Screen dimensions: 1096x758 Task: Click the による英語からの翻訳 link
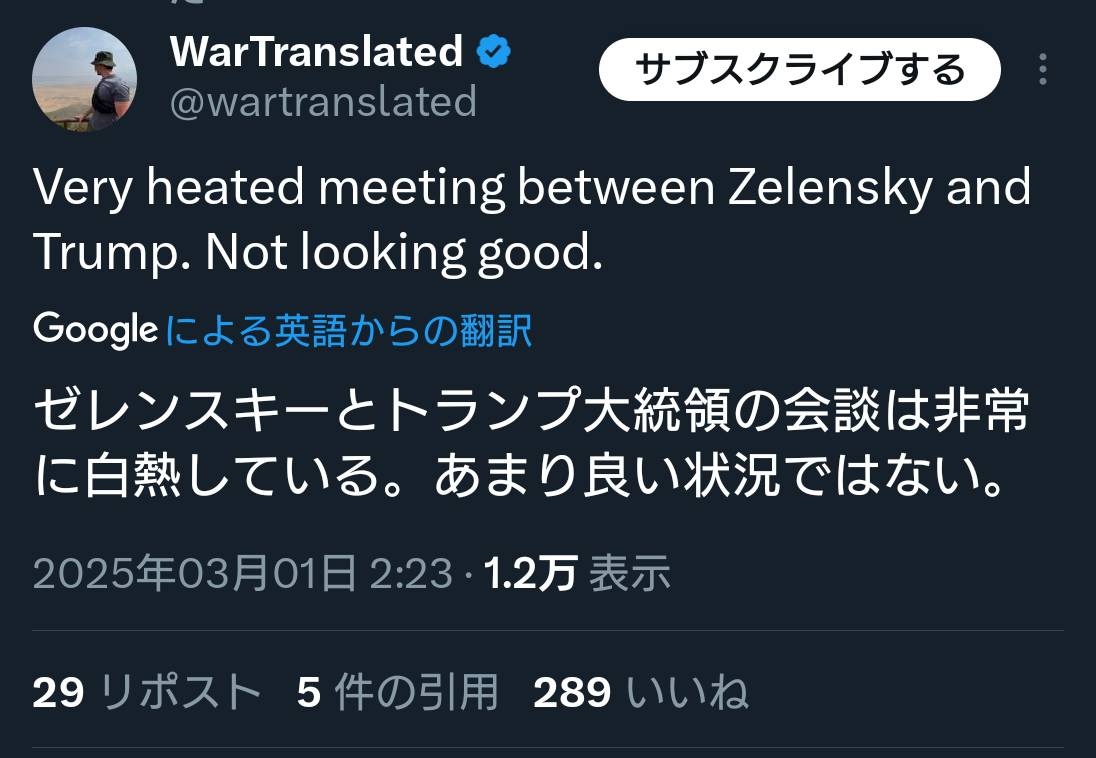(348, 330)
